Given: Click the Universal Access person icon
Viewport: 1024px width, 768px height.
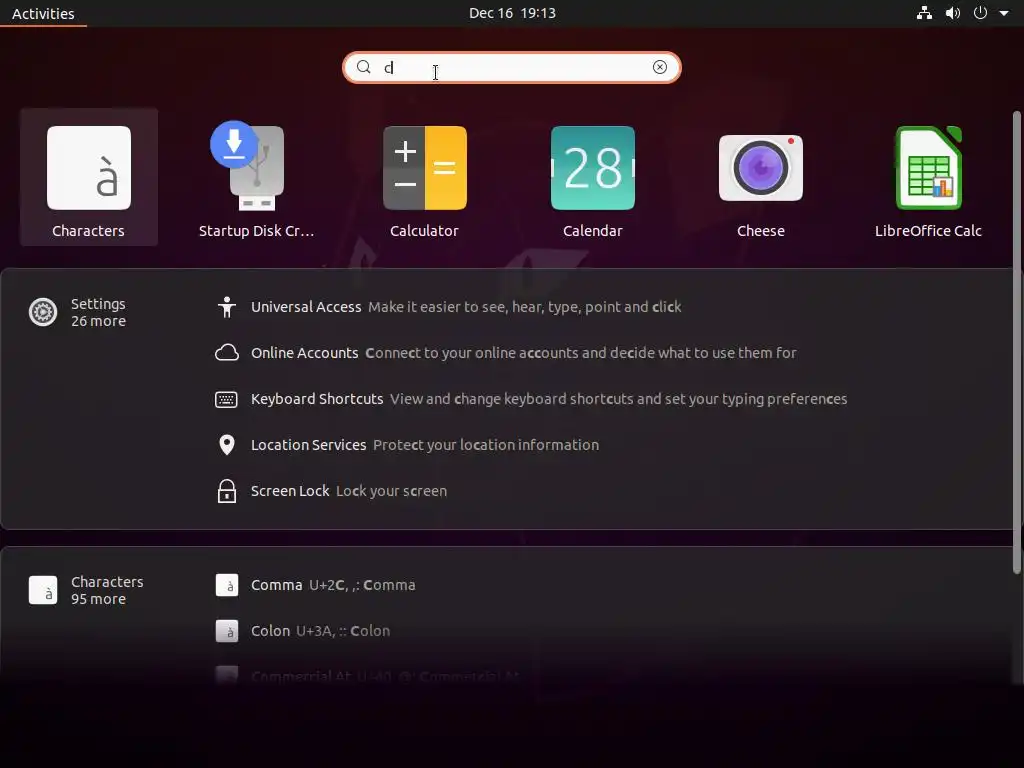Looking at the screenshot, I should click(x=227, y=307).
